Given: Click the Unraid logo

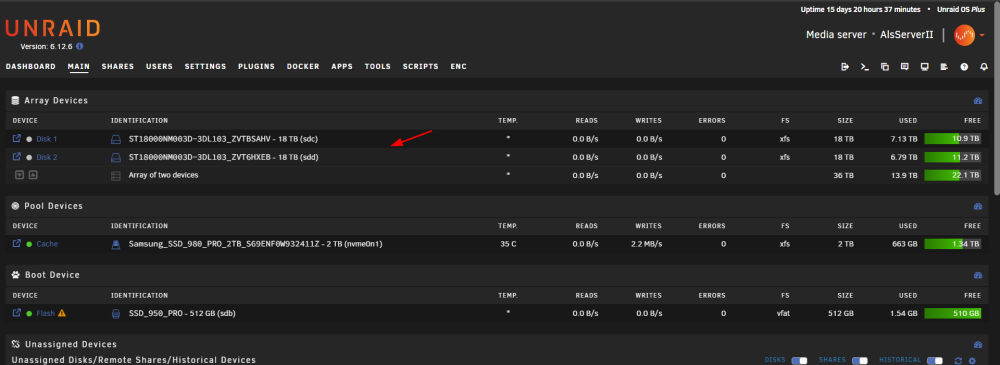Looking at the screenshot, I should point(52,29).
